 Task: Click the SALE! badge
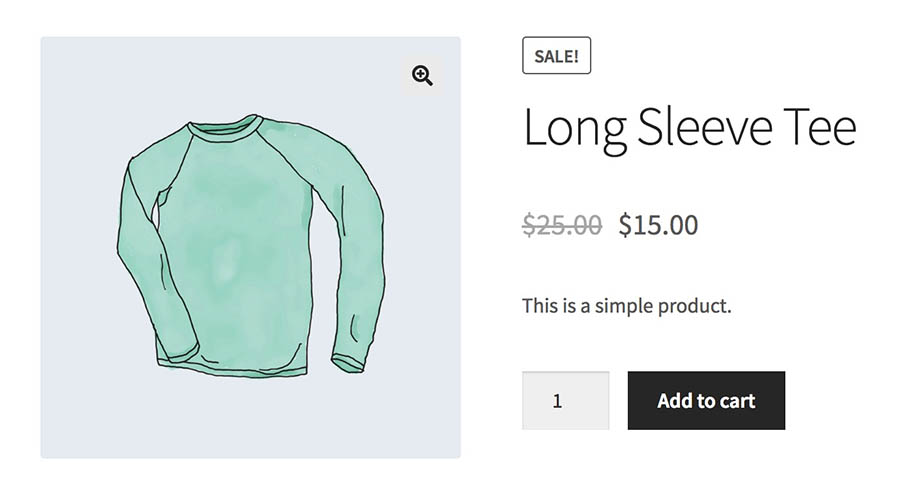click(556, 56)
